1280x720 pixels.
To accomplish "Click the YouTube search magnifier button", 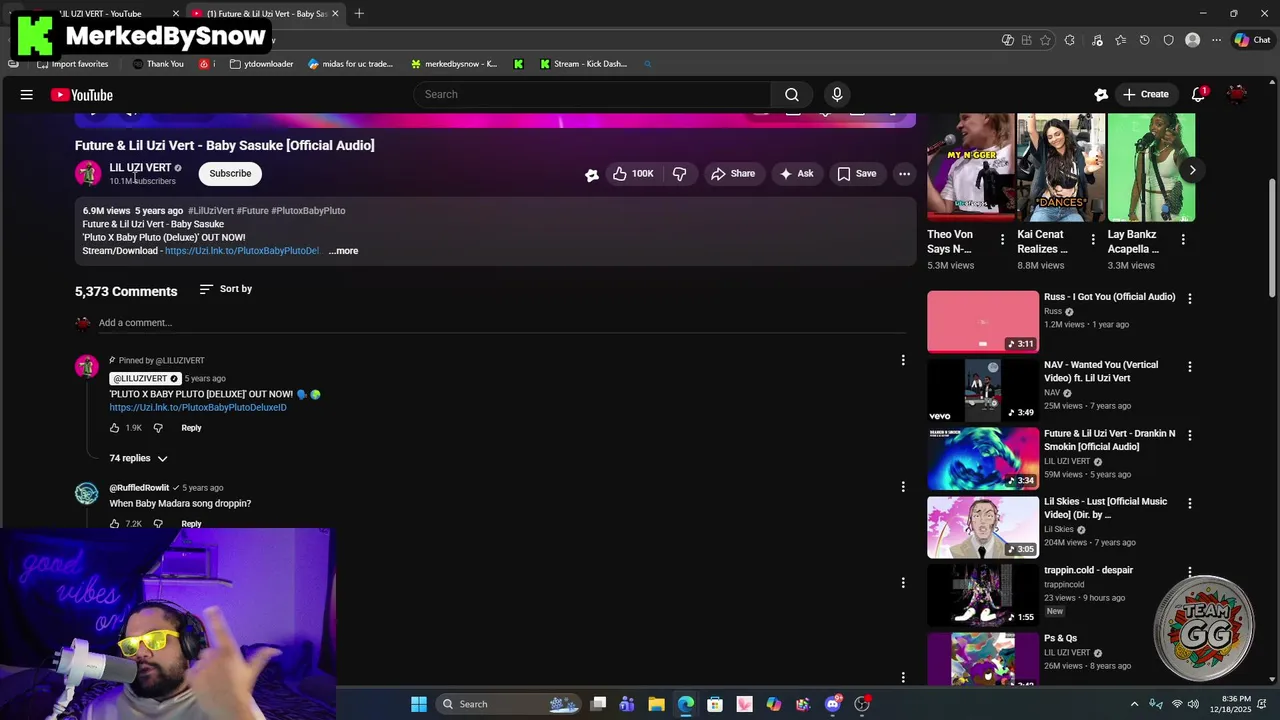I will point(792,94).
